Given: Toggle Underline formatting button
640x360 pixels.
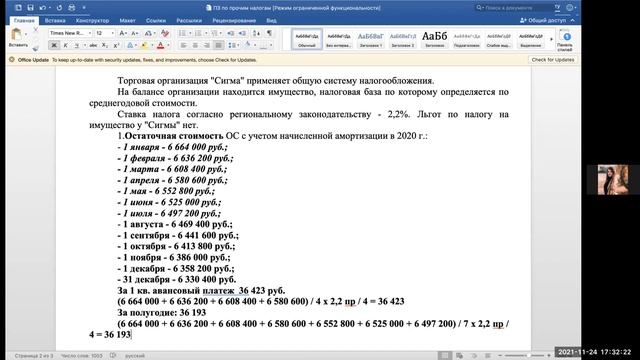Looking at the screenshot, I should [x=76, y=45].
